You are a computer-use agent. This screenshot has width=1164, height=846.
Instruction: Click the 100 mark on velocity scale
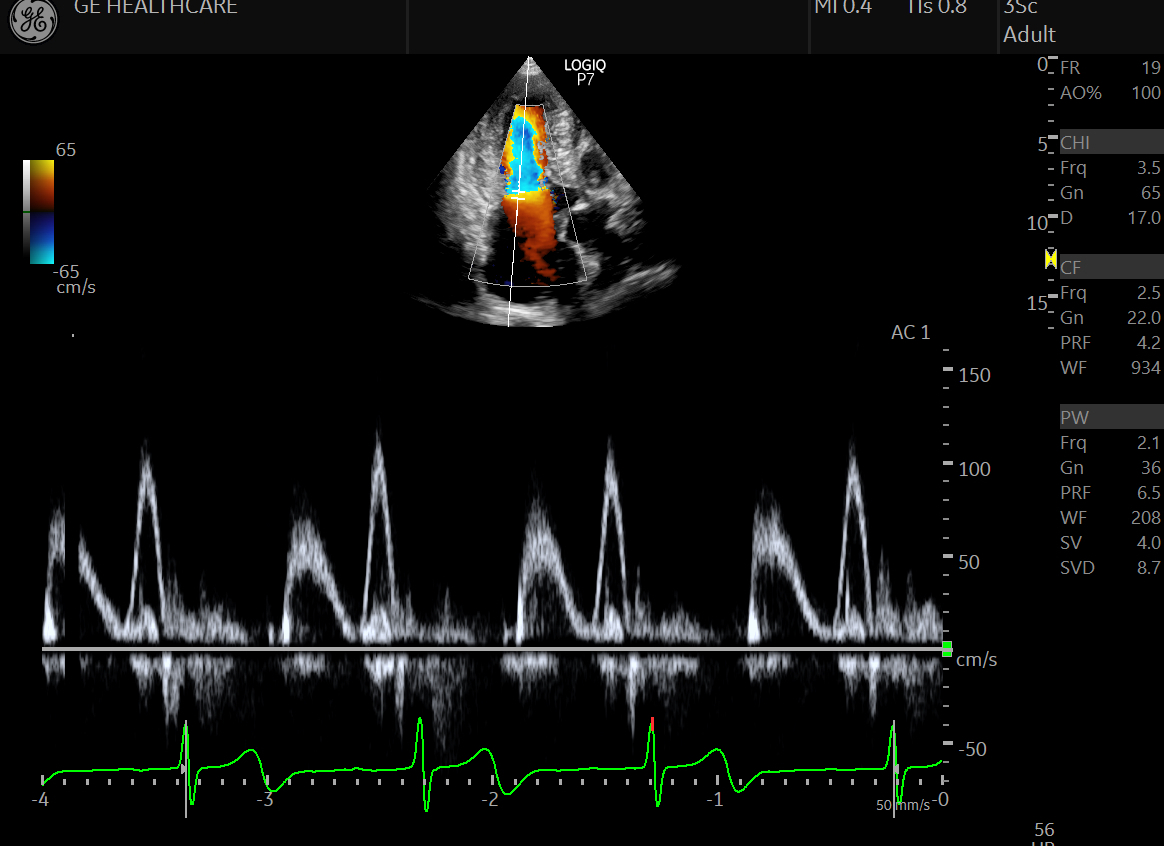pos(974,469)
